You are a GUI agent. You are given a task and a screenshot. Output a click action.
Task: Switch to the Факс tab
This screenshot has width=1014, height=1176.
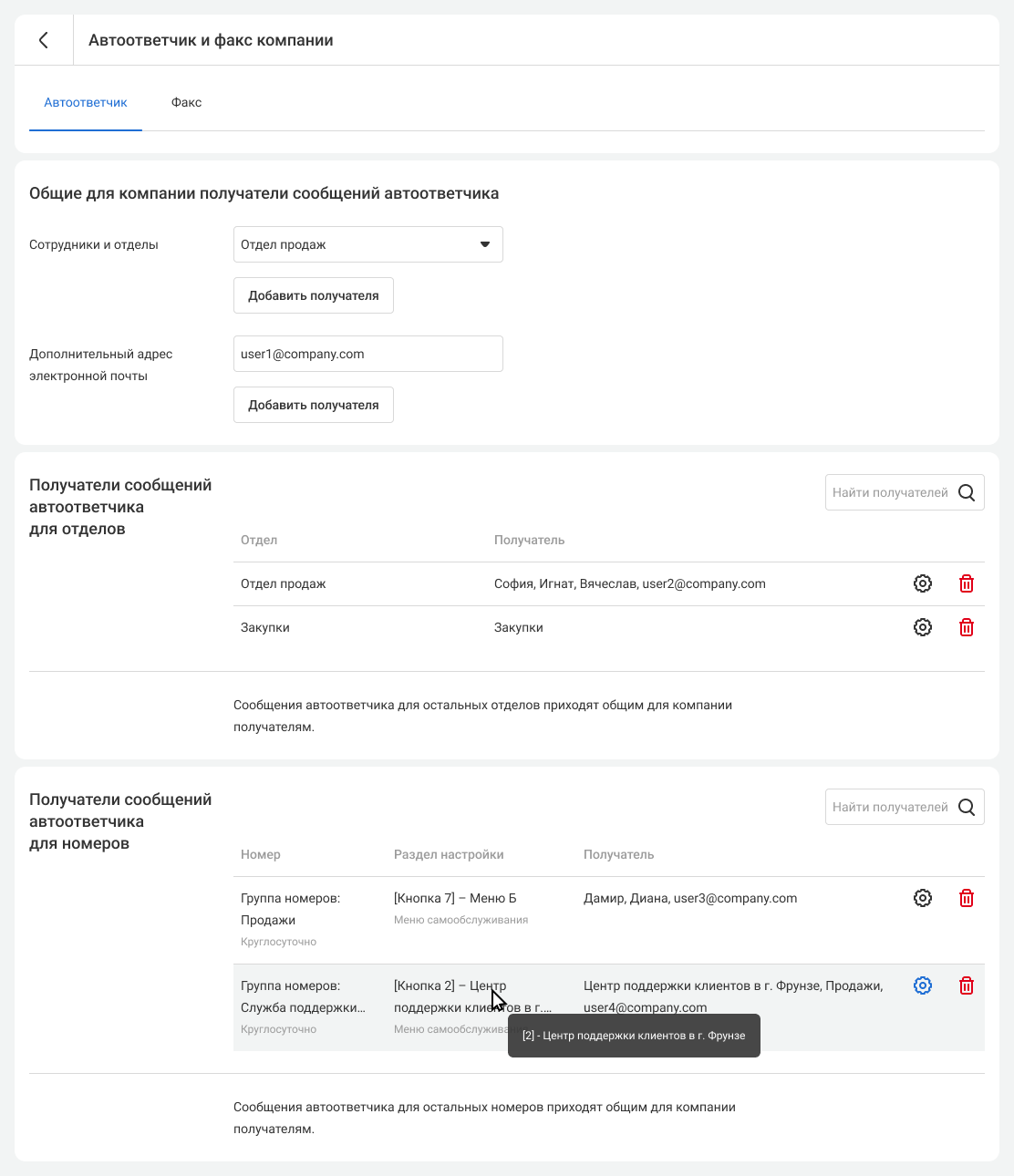point(186,102)
